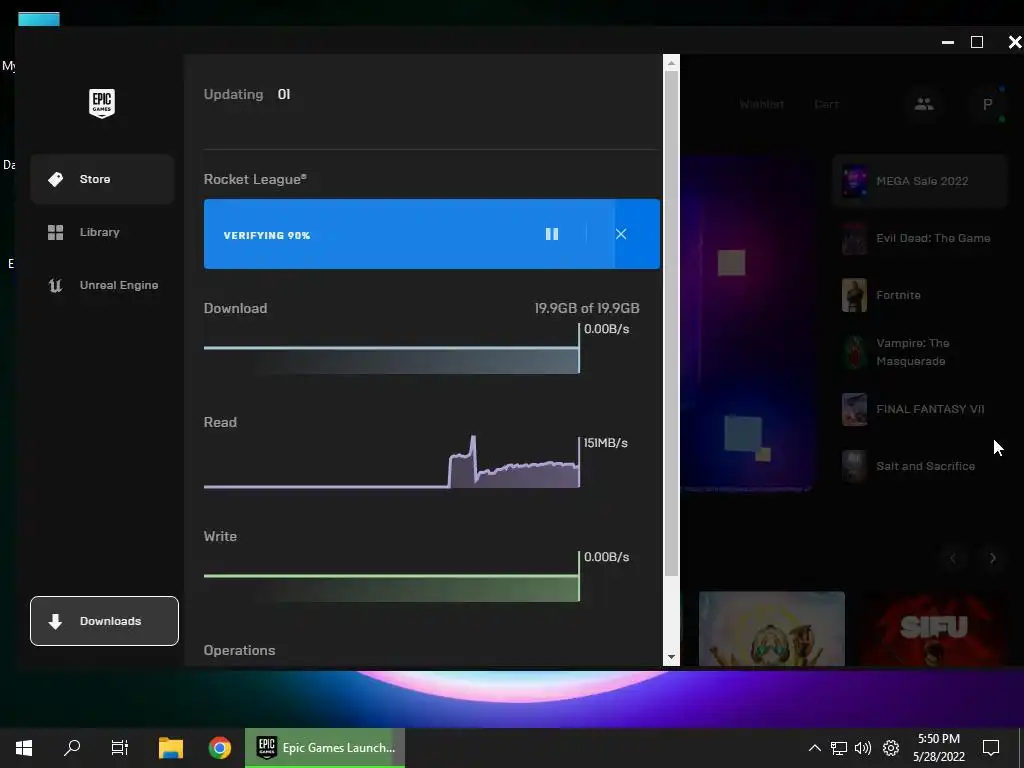Open the Library section

(102, 232)
